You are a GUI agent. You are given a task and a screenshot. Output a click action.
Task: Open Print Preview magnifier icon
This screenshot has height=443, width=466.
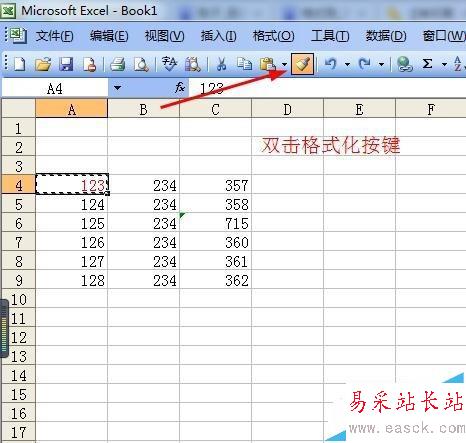pyautogui.click(x=141, y=64)
